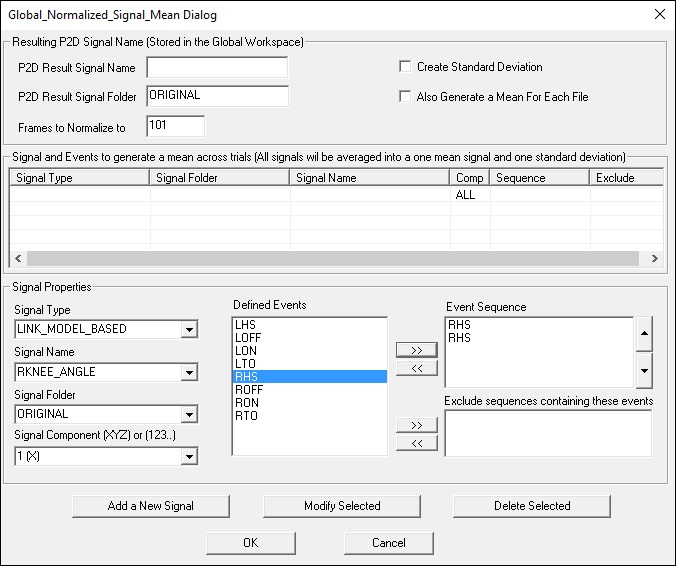Remove event from Event Sequence list
Screen dimensions: 676x566
tap(416, 369)
